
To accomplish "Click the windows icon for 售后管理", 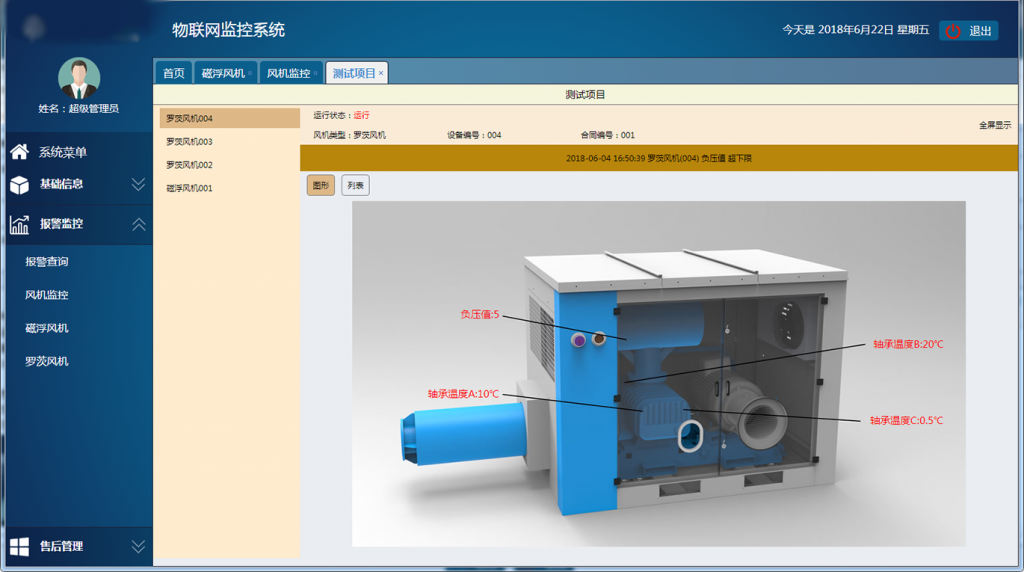I will (19, 546).
